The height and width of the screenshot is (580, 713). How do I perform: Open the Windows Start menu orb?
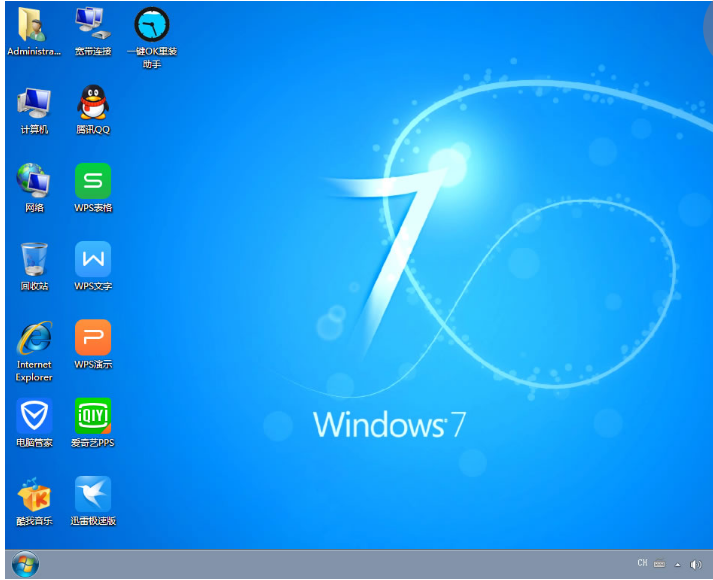[24, 565]
